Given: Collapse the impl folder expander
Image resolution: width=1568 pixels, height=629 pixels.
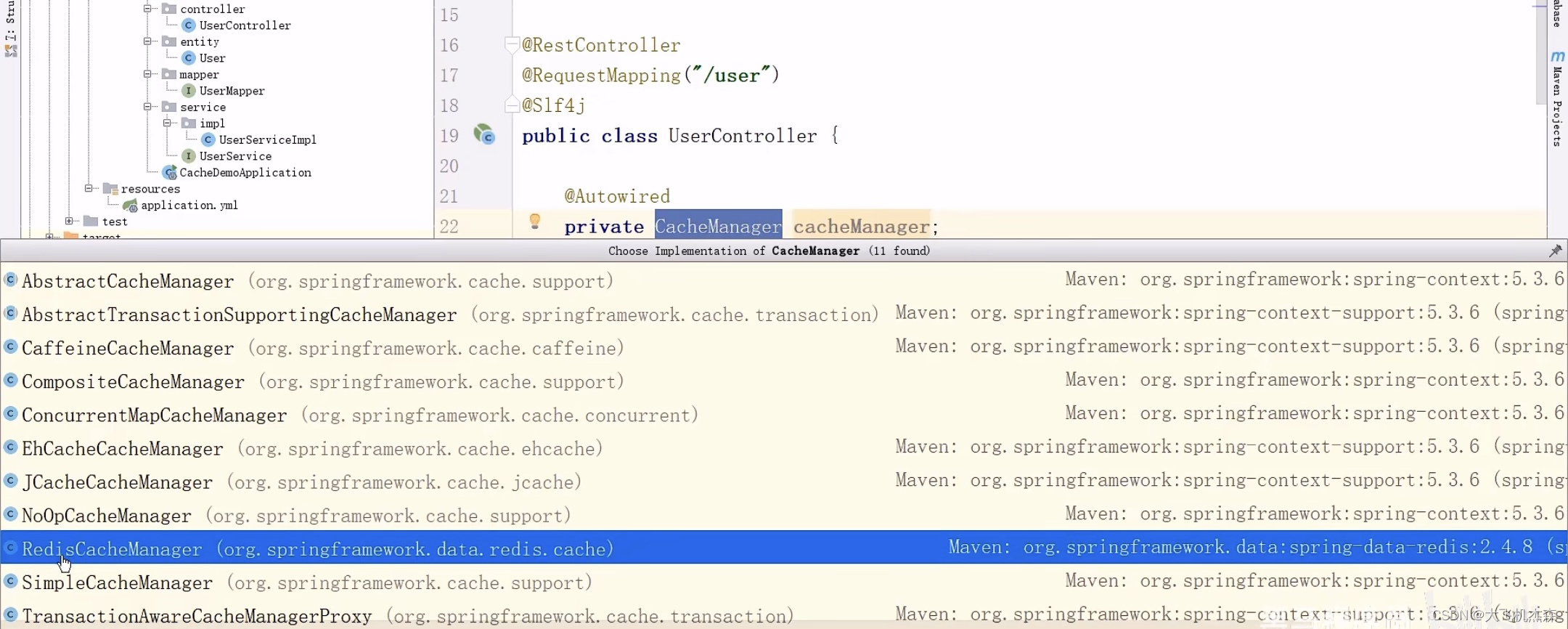Looking at the screenshot, I should [167, 123].
